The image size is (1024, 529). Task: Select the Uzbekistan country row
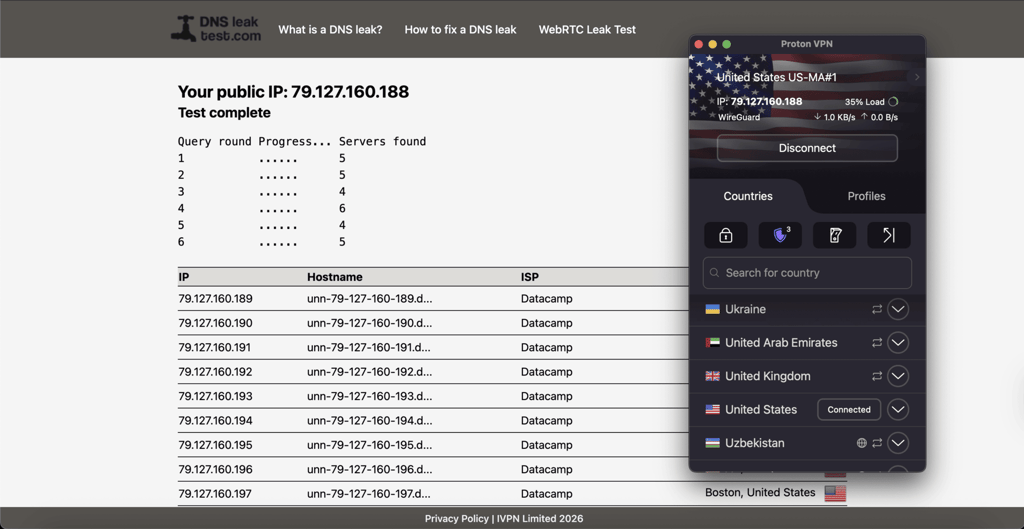pos(807,443)
